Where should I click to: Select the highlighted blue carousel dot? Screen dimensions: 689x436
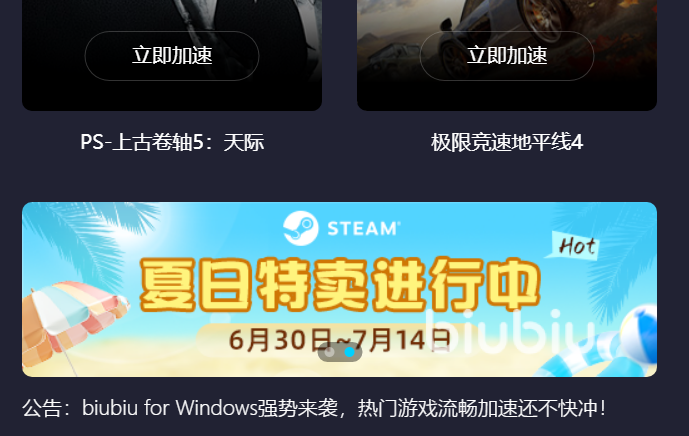point(350,352)
